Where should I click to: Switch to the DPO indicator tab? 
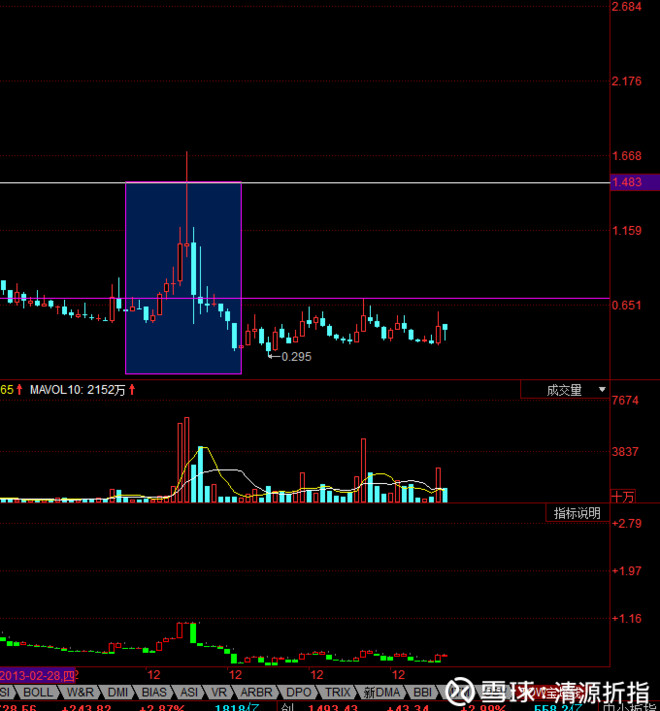click(x=298, y=692)
